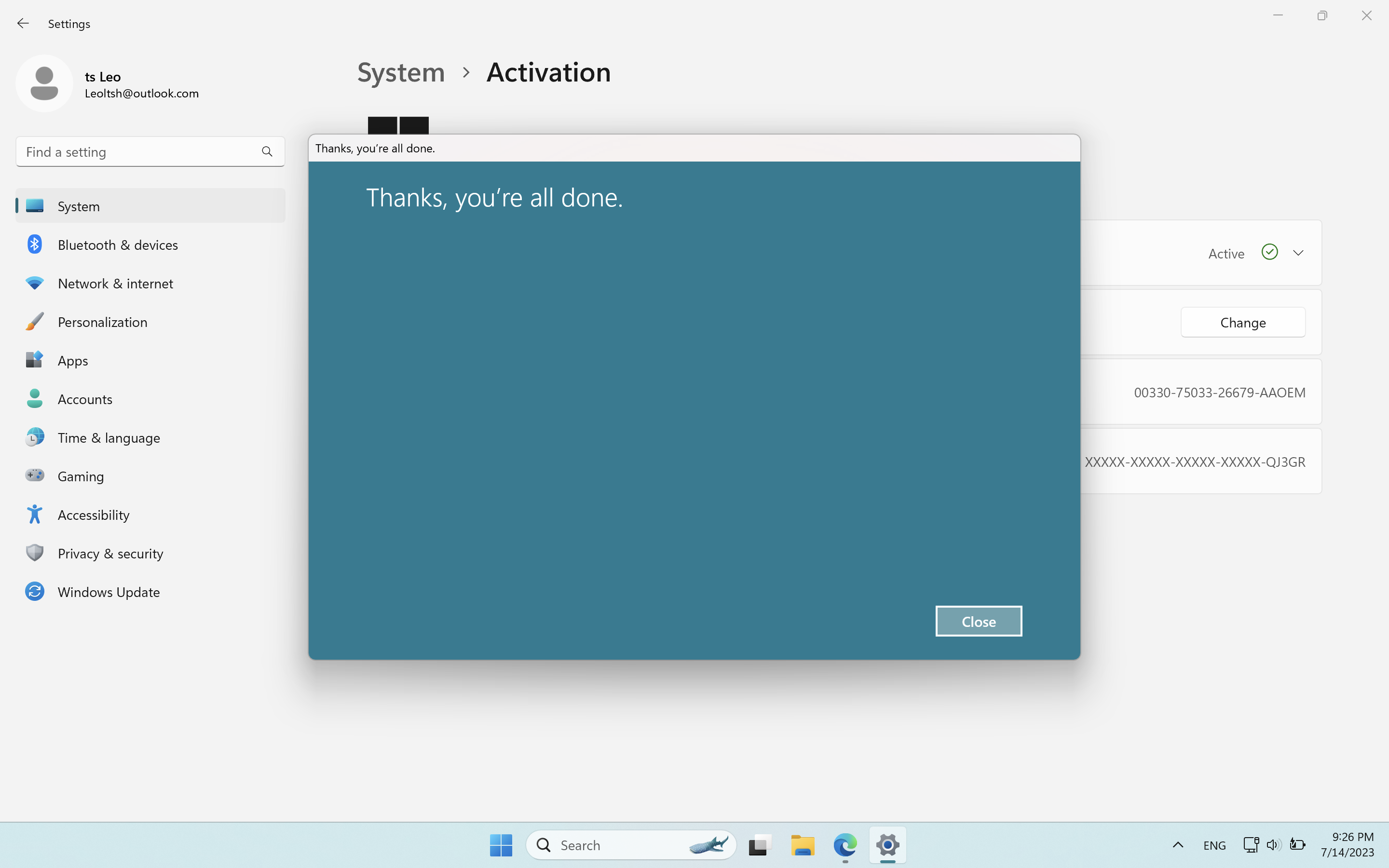Select Personalization in the sidebar
Image resolution: width=1389 pixels, height=868 pixels.
point(102,322)
